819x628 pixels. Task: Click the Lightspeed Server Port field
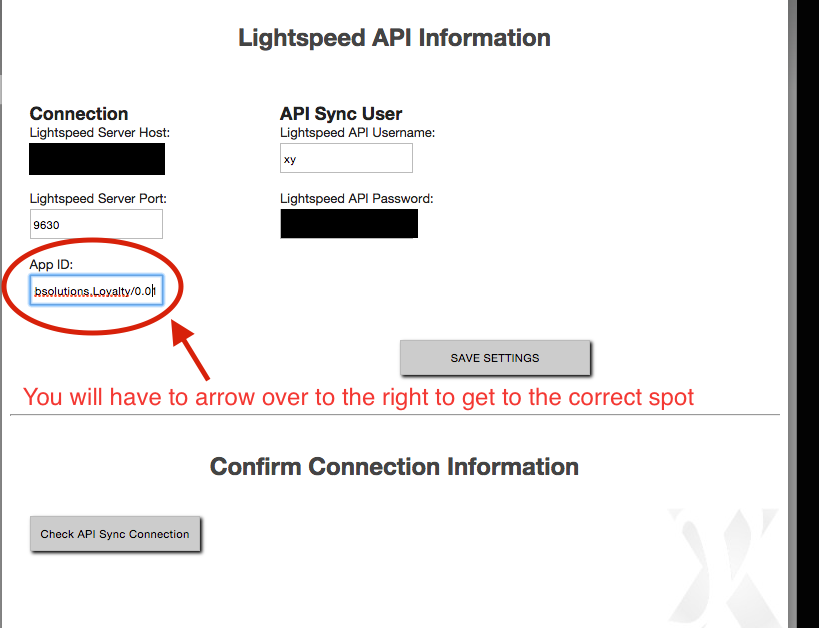96,224
